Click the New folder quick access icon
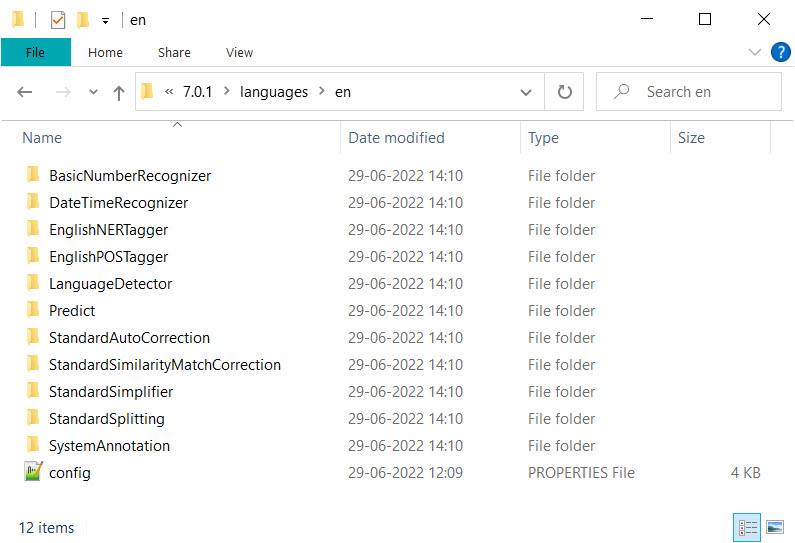Image resolution: width=795 pixels, height=543 pixels. pos(83,20)
